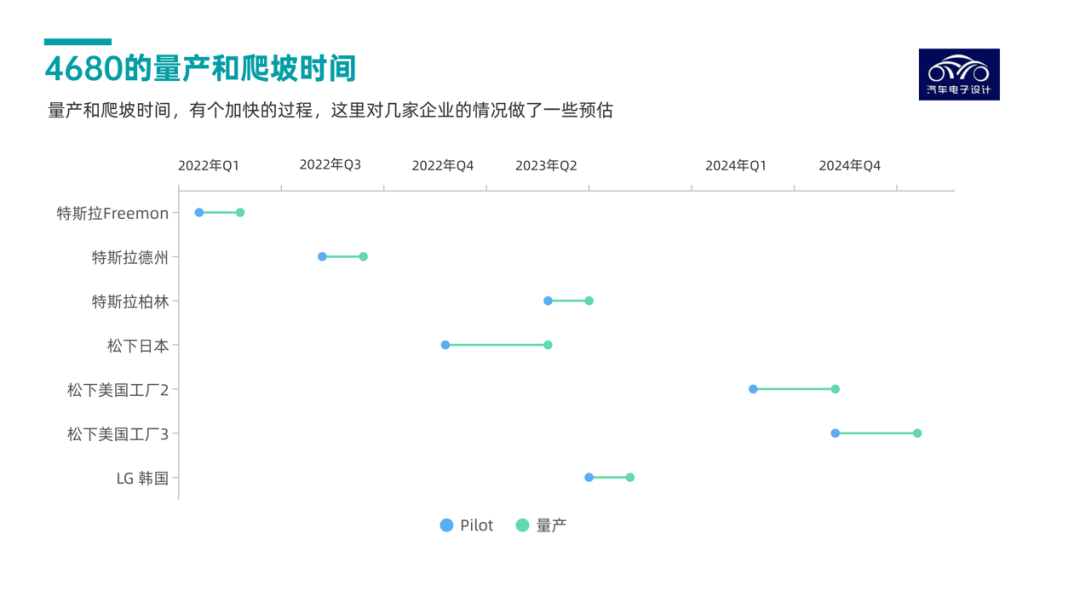Click the 汽车电子设计 logo icon
This screenshot has width=1080, height=608.
click(958, 74)
